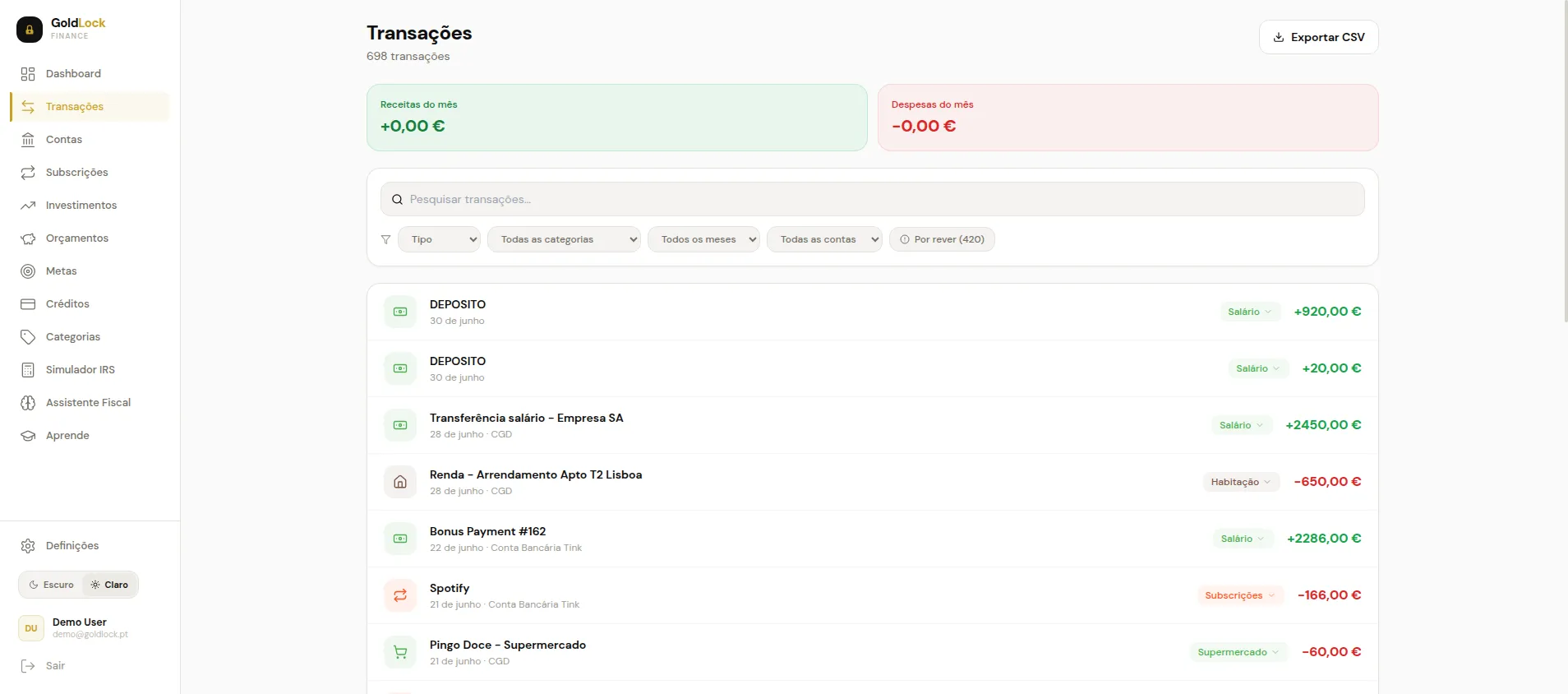The height and width of the screenshot is (694, 1568).
Task: Switch theme to Escuro
Action: coord(51,585)
